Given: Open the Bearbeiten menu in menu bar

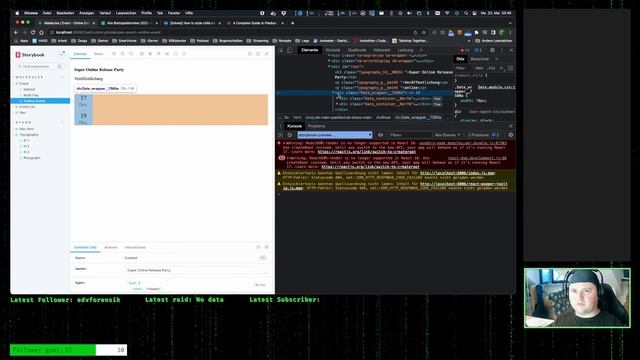Looking at the screenshot, I should [65, 13].
